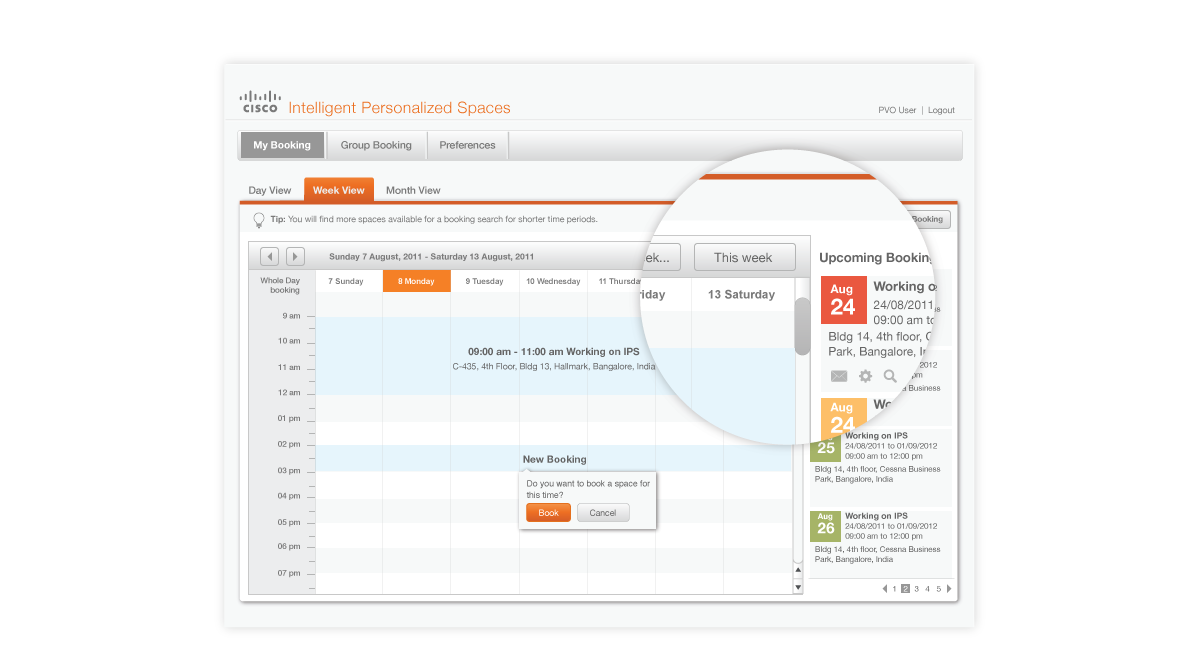The height and width of the screenshot is (650, 1200).
Task: Open the Preferences tab
Action: click(467, 145)
